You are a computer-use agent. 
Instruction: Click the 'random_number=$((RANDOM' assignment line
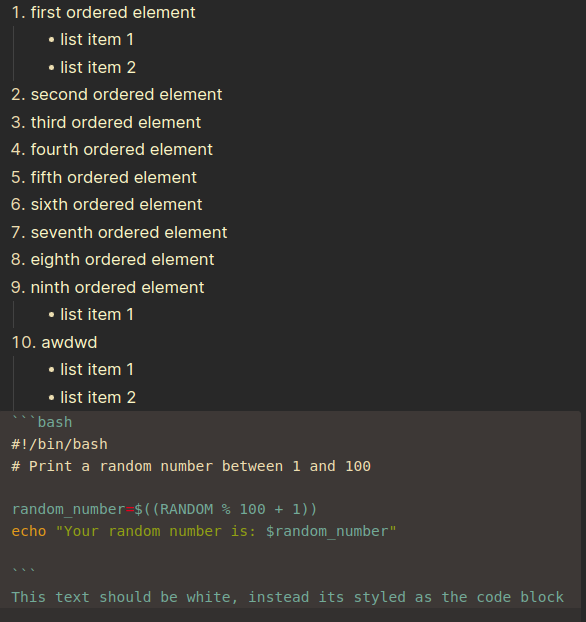[164, 509]
